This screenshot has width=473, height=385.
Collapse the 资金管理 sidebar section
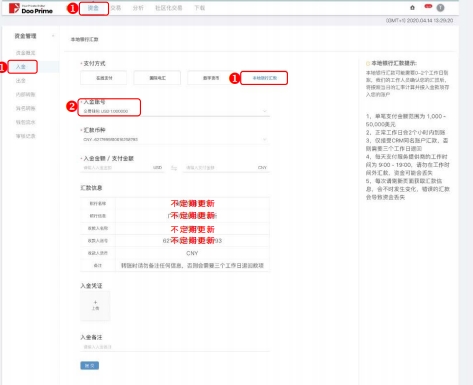point(53,36)
